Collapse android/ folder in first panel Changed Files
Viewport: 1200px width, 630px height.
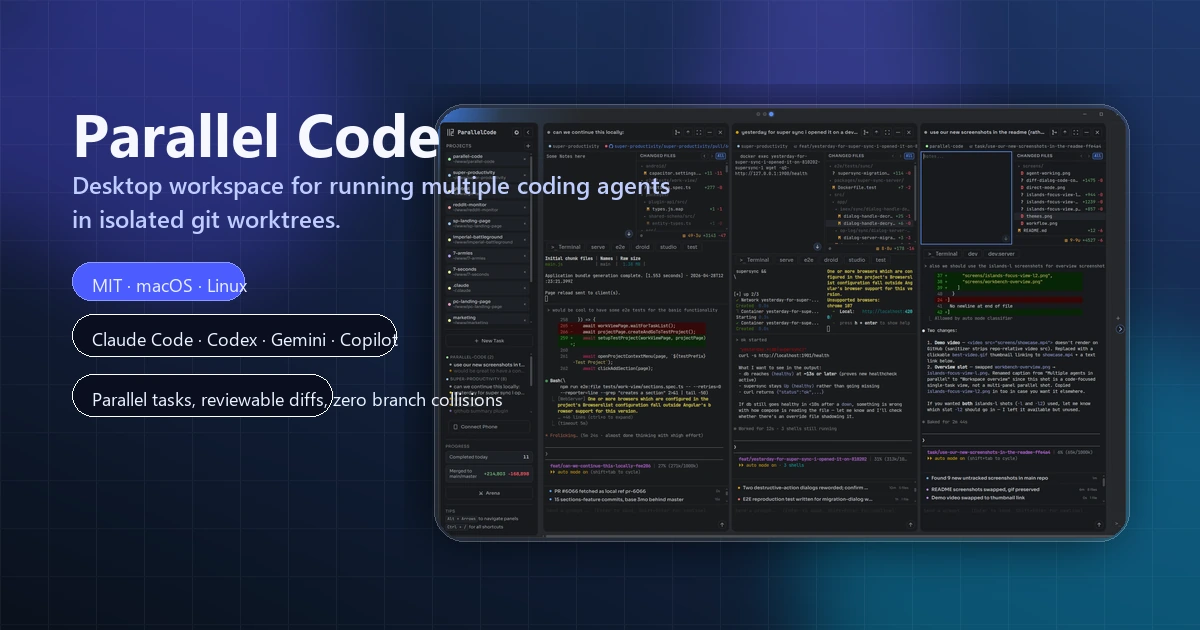click(652, 166)
